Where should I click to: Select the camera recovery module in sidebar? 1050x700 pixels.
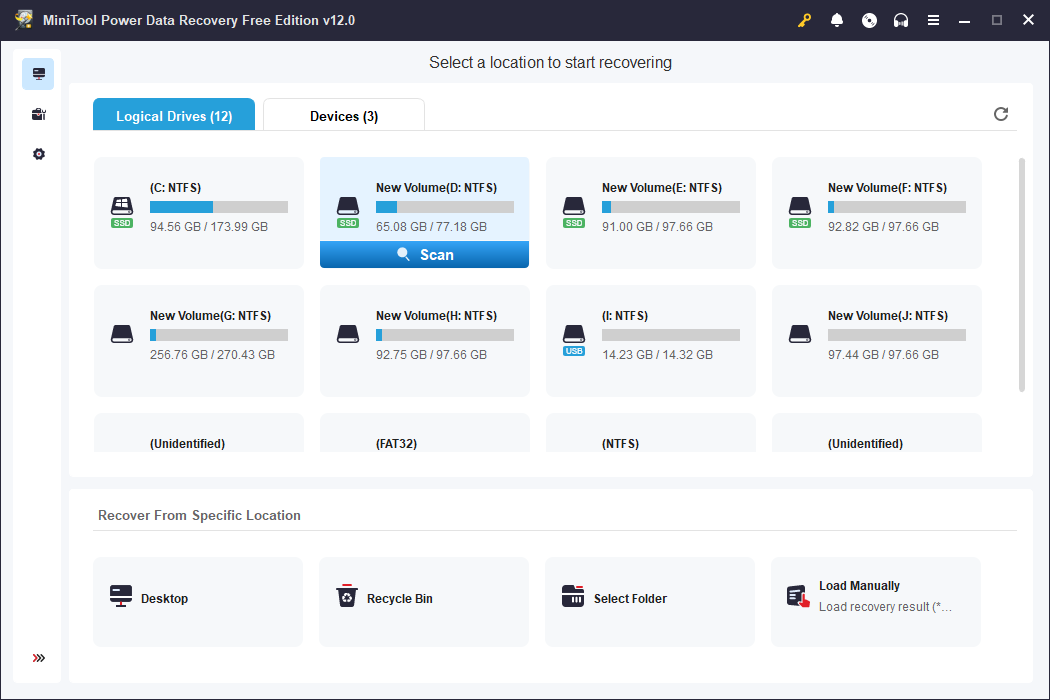pos(37,113)
